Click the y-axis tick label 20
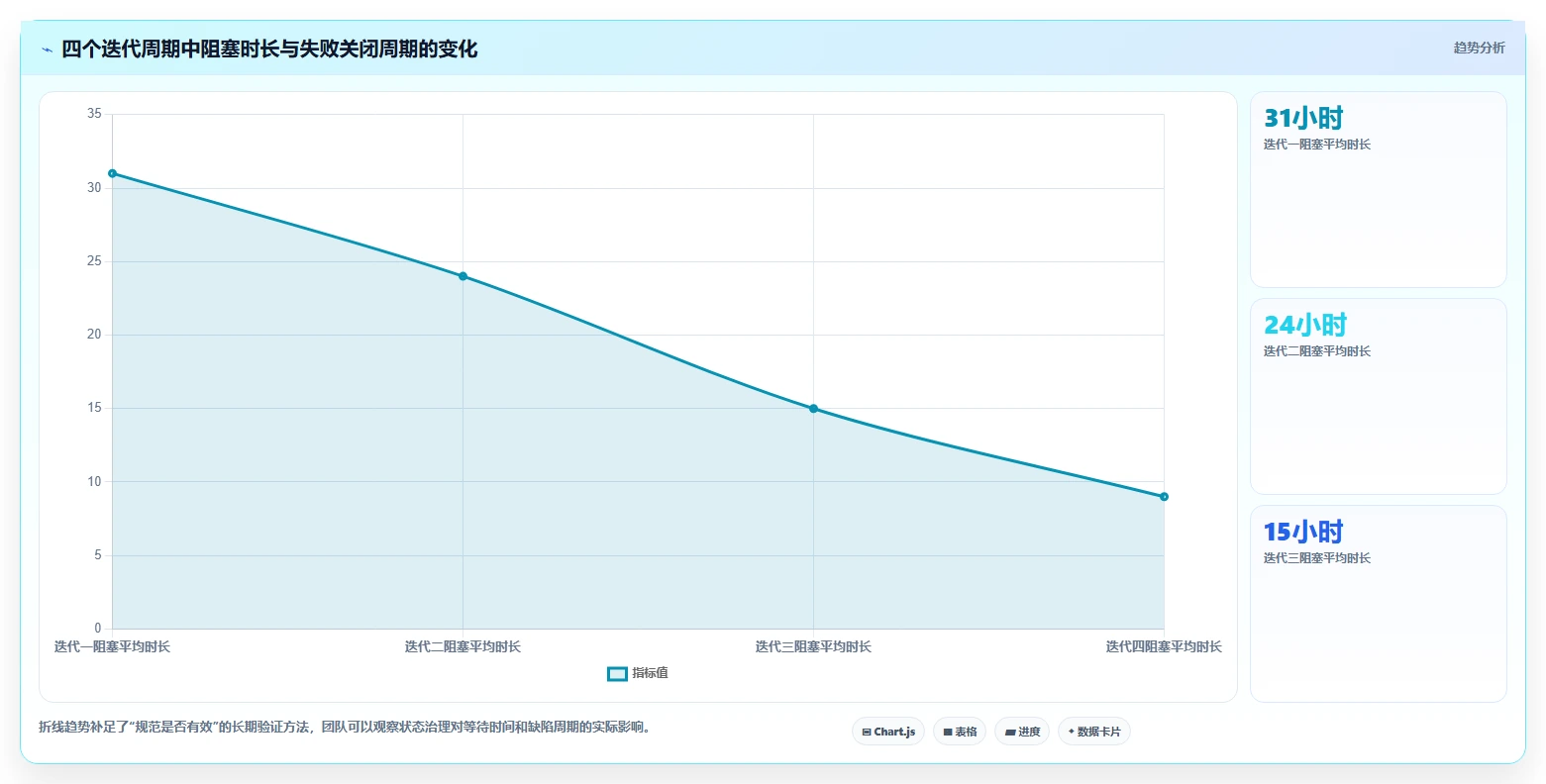This screenshot has height=784, width=1546. pyautogui.click(x=94, y=335)
